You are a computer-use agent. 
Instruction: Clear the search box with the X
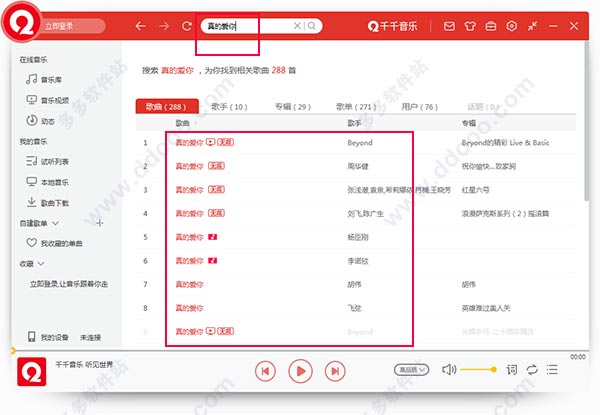click(297, 25)
